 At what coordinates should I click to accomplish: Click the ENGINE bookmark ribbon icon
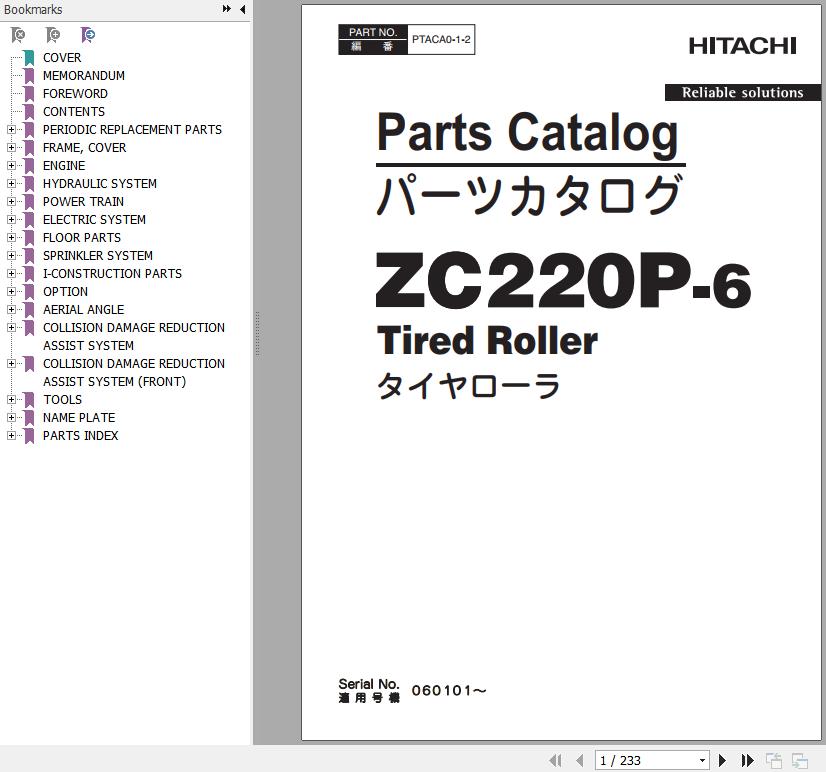(29, 165)
